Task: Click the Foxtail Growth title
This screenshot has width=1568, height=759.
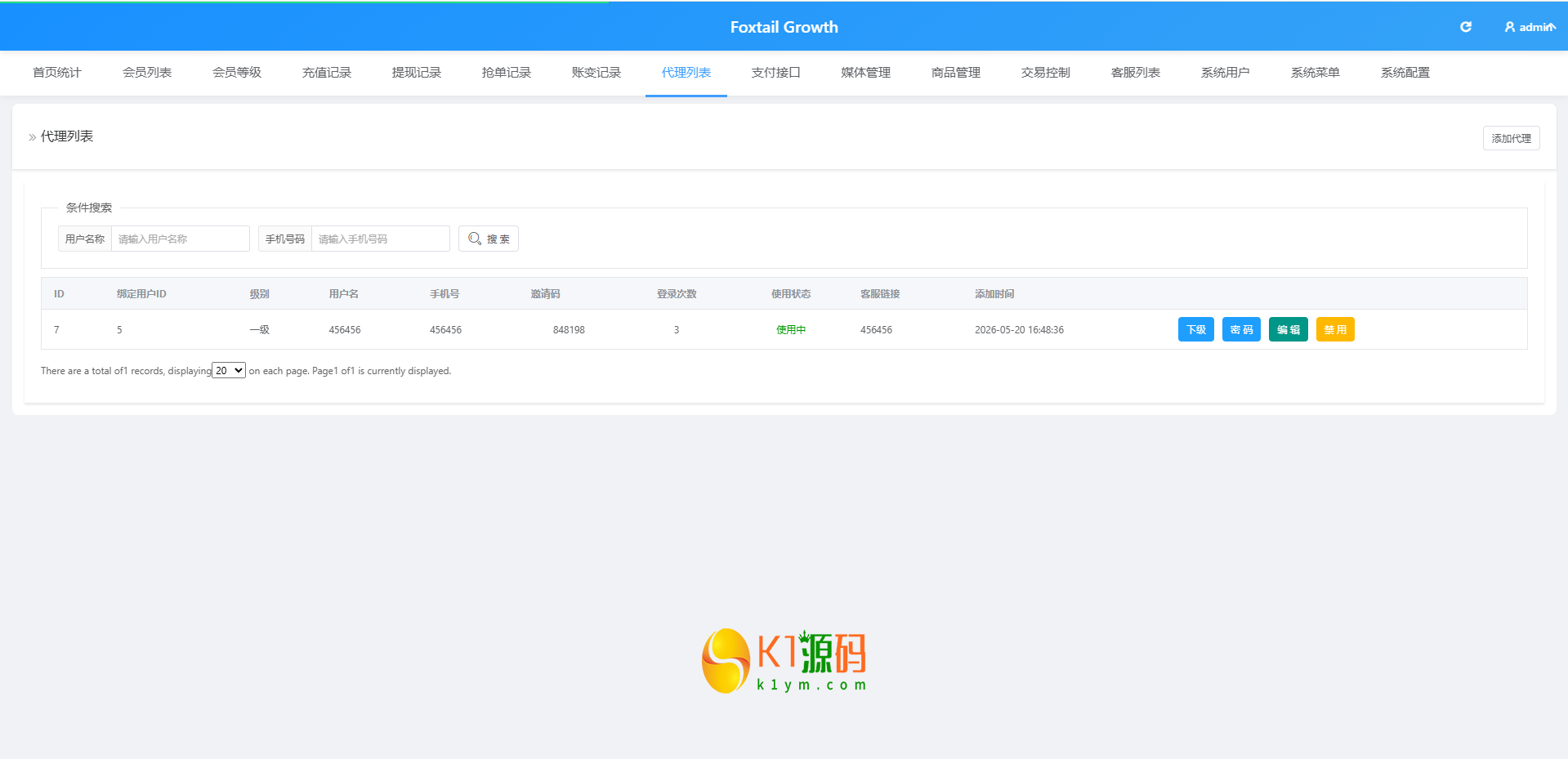Action: point(784,27)
